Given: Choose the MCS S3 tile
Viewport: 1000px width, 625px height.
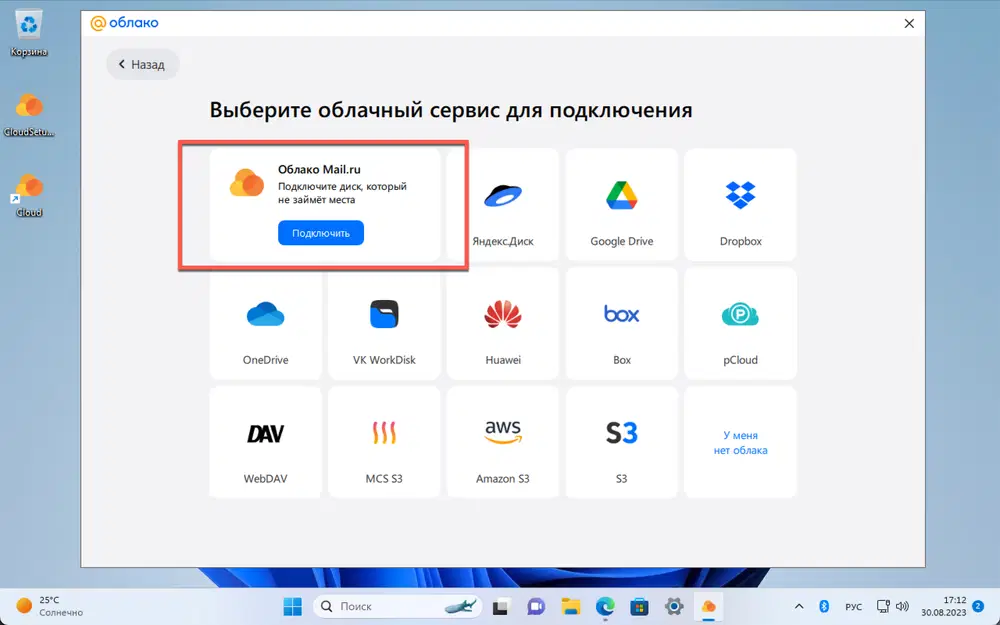Looking at the screenshot, I should [x=384, y=442].
